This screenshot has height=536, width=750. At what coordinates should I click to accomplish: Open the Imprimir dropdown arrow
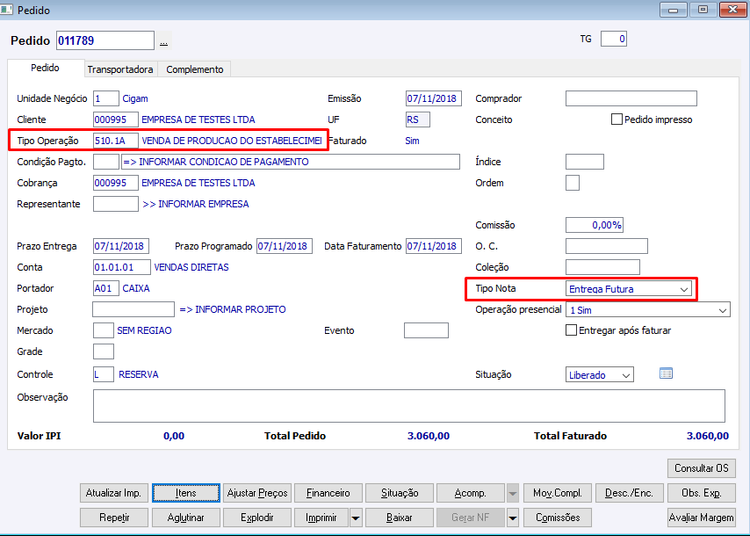click(x=355, y=517)
